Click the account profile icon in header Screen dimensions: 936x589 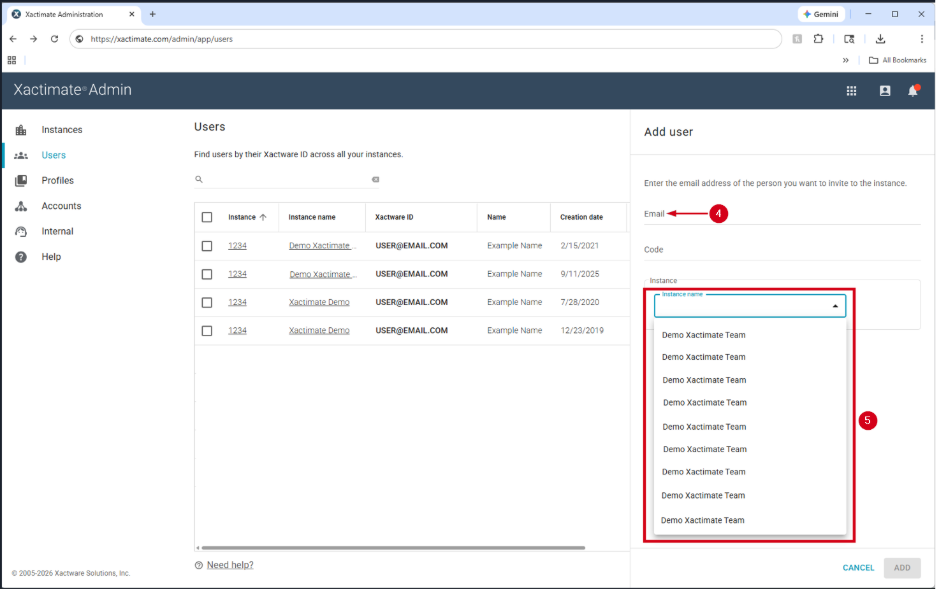(884, 90)
